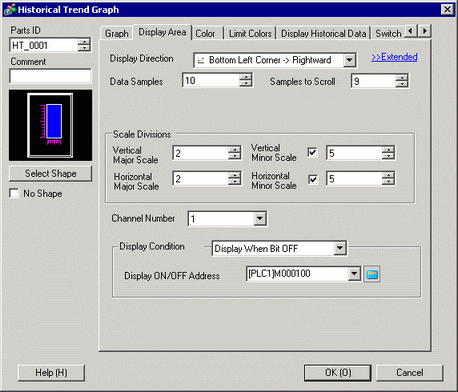Click the Historical Trend Graph title icon

pyautogui.click(x=10, y=9)
